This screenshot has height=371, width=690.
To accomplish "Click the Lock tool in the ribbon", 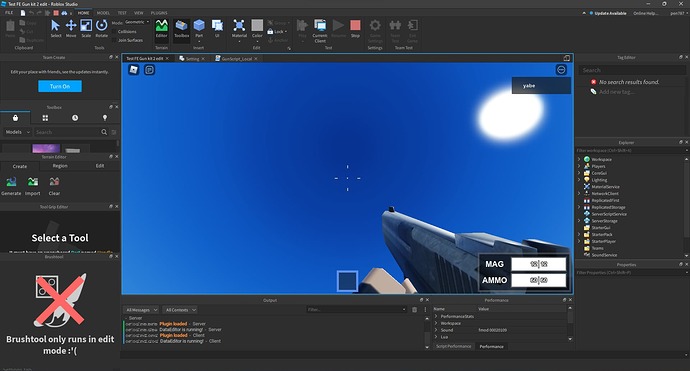I will coord(277,32).
